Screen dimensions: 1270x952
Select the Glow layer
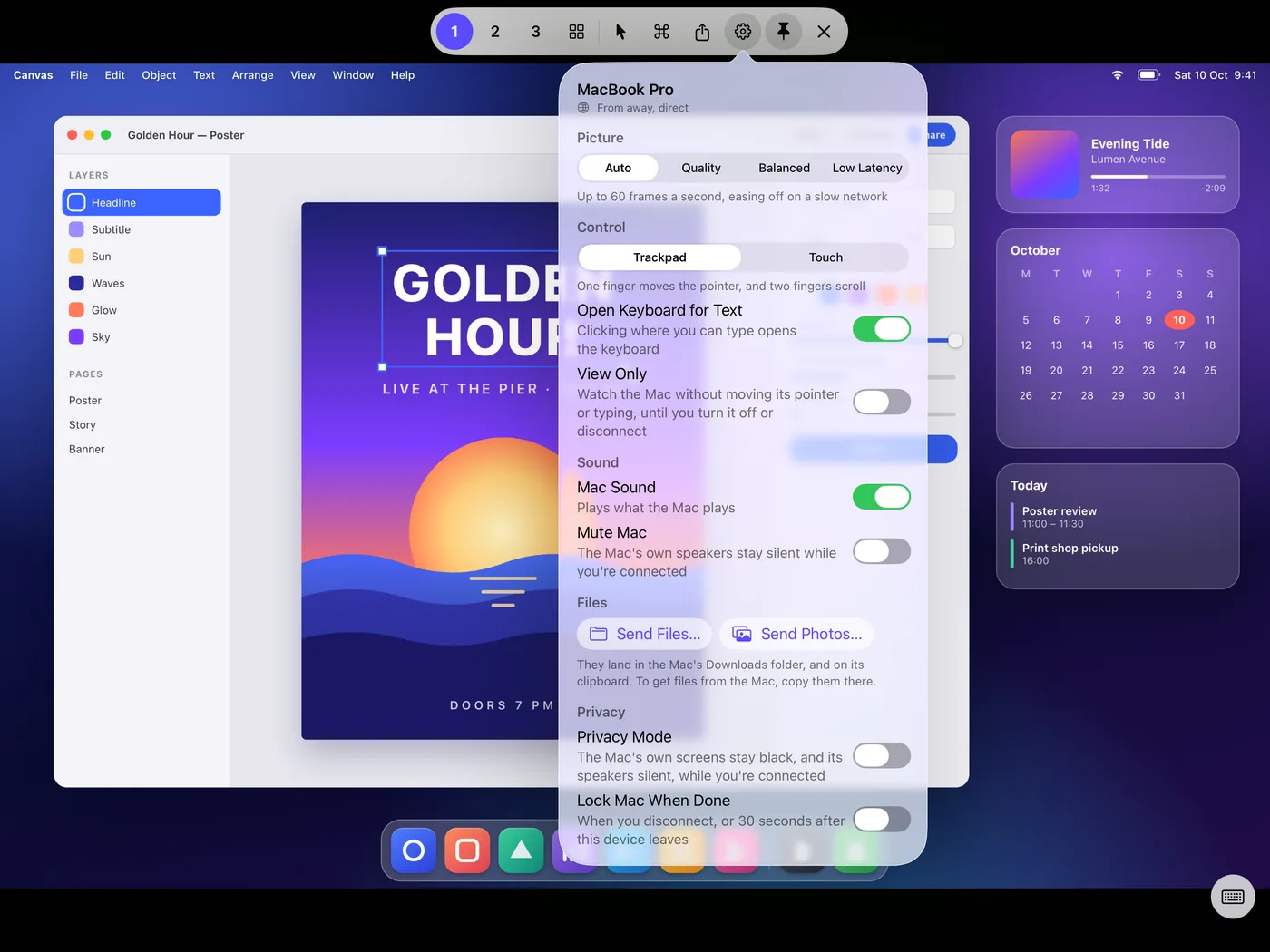142,310
